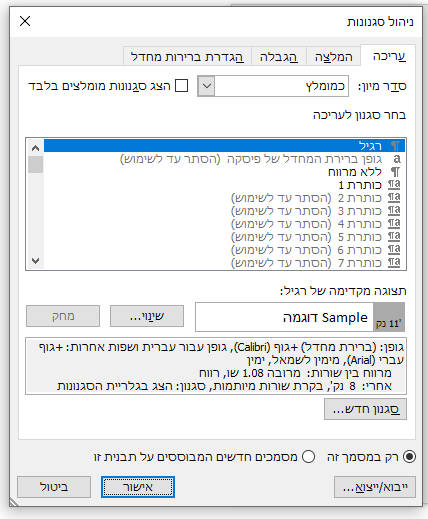
Task: Click the סגנון חדש... button
Action: [x=365, y=409]
